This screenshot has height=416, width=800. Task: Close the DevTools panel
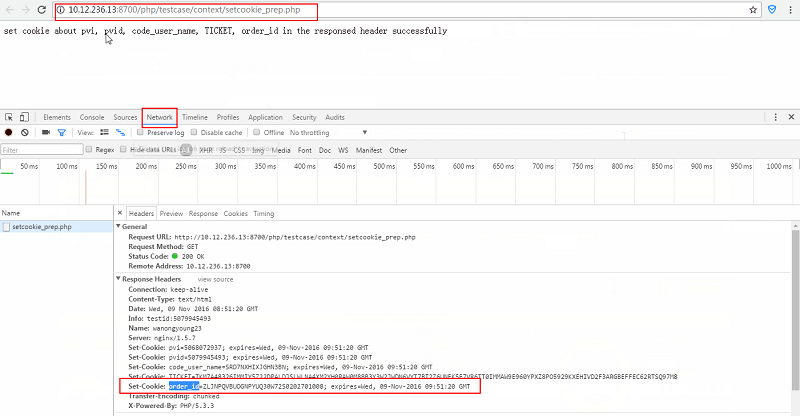coord(791,117)
